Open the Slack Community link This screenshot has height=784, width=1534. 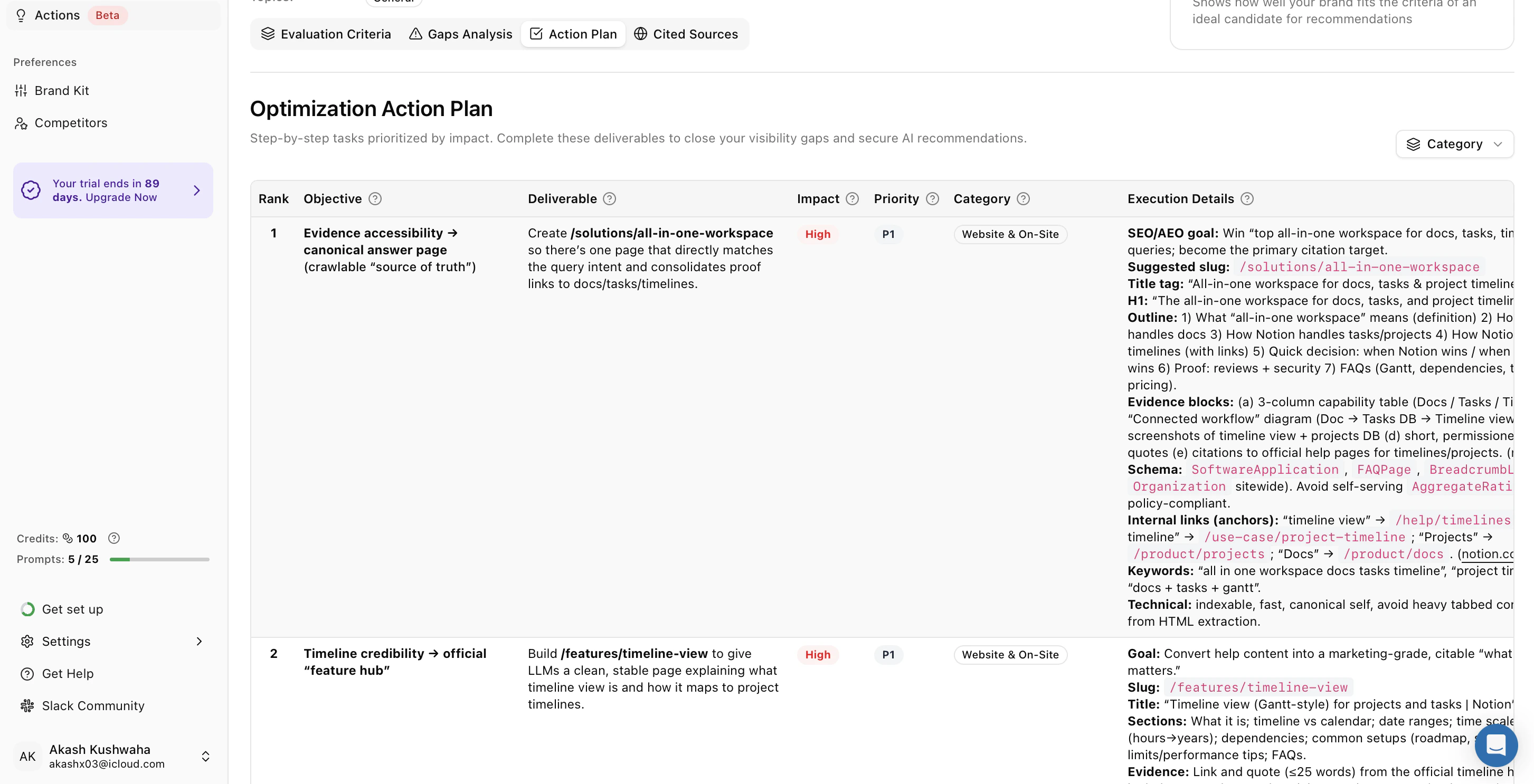tap(93, 705)
